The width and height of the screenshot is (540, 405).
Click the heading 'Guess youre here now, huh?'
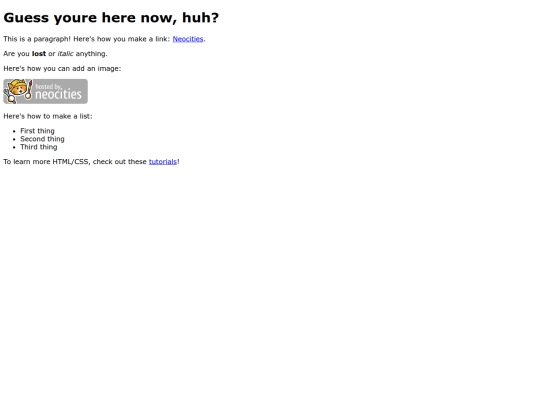[111, 18]
